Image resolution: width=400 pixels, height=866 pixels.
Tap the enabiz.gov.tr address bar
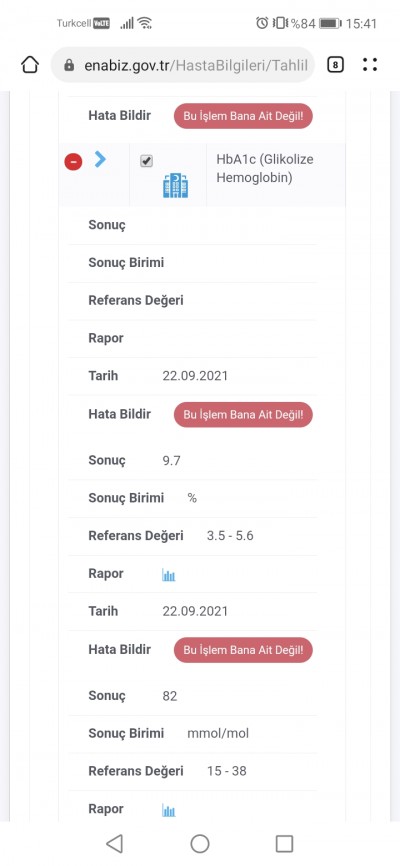click(183, 65)
